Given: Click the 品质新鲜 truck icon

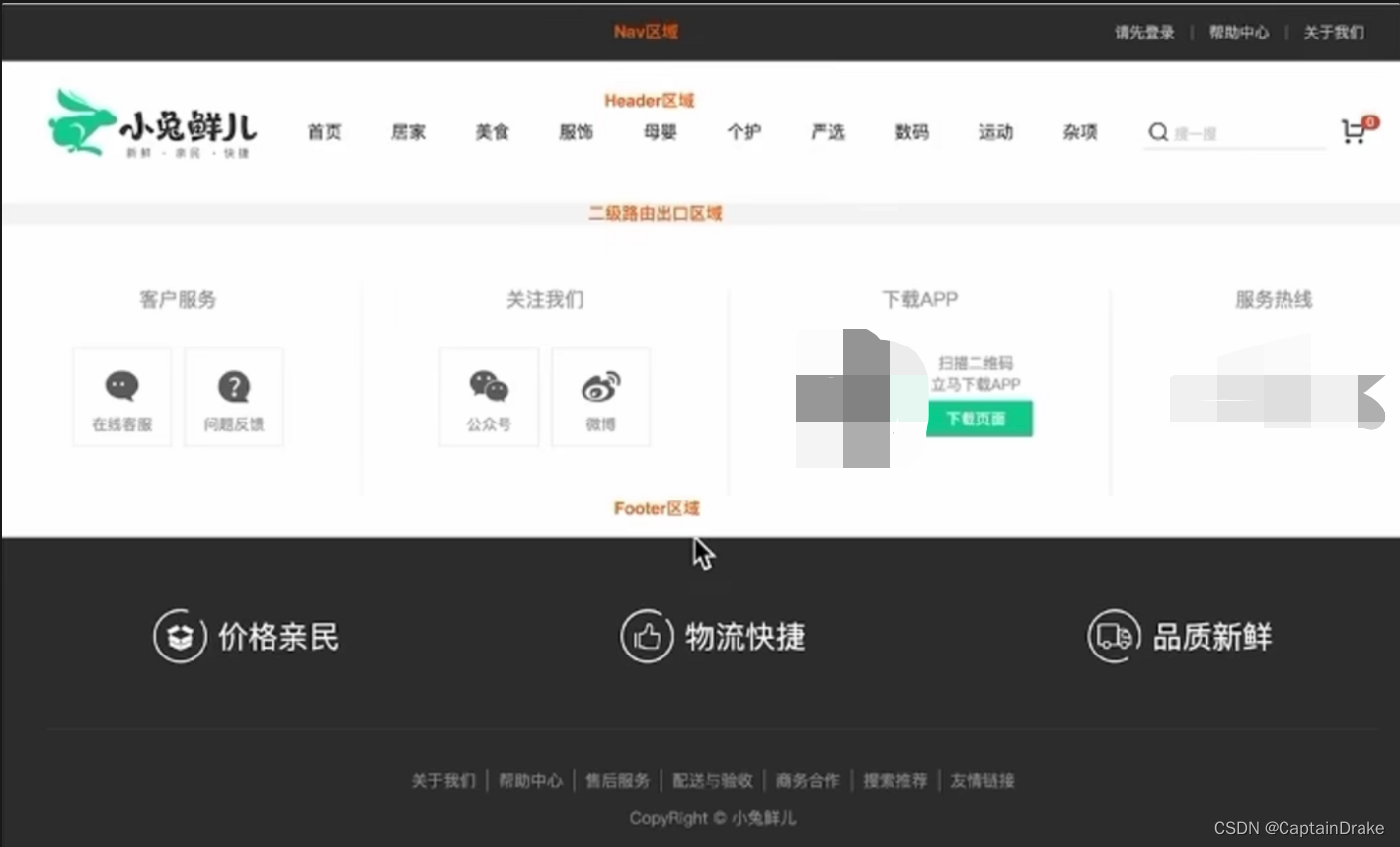Looking at the screenshot, I should [1114, 637].
